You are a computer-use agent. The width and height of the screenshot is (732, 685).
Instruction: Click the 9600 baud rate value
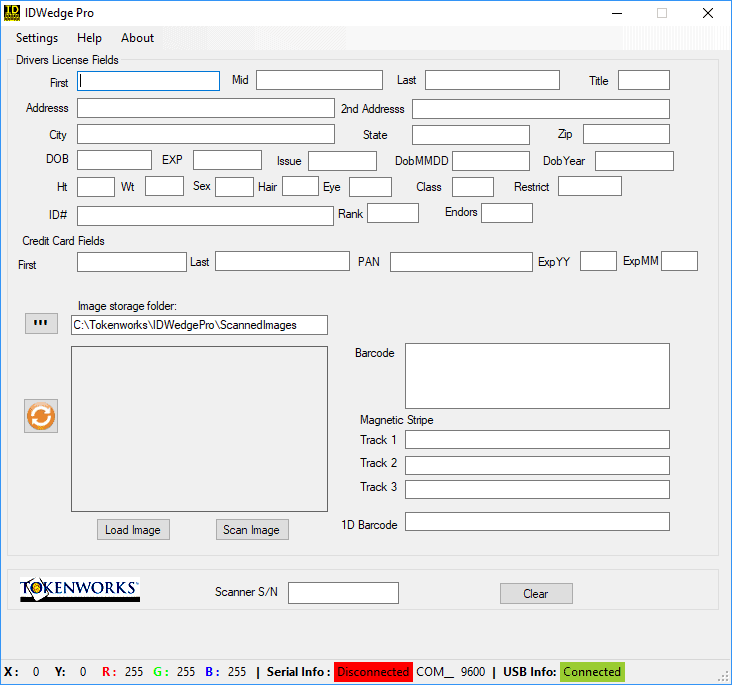[x=473, y=672]
